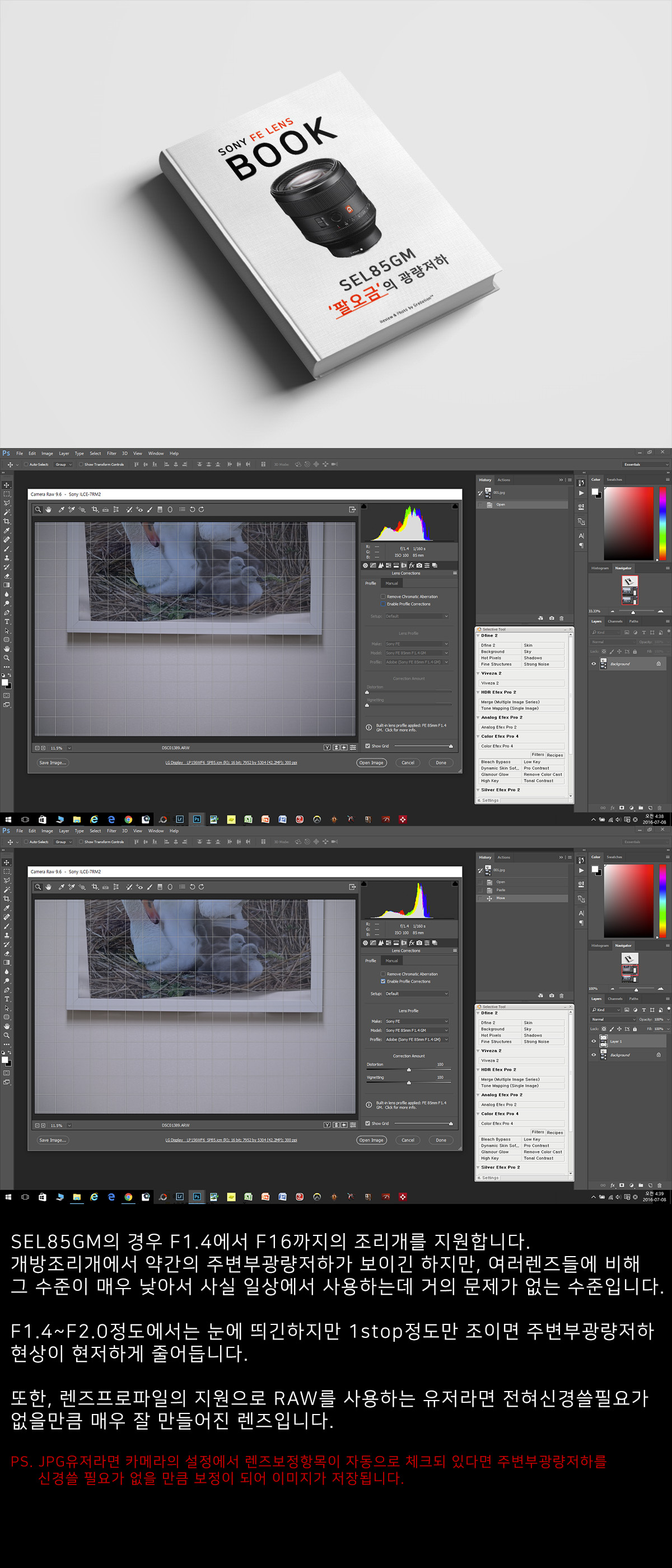This screenshot has width=672, height=1568.
Task: Select Camera Raw Zoom tool in upper screenshot
Action: [x=38, y=510]
